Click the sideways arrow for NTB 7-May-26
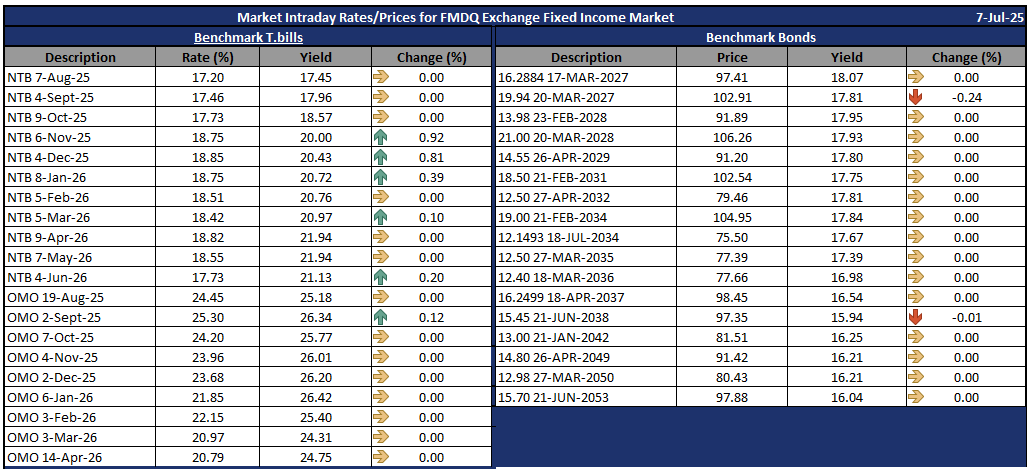1030x469 pixels. pos(380,257)
